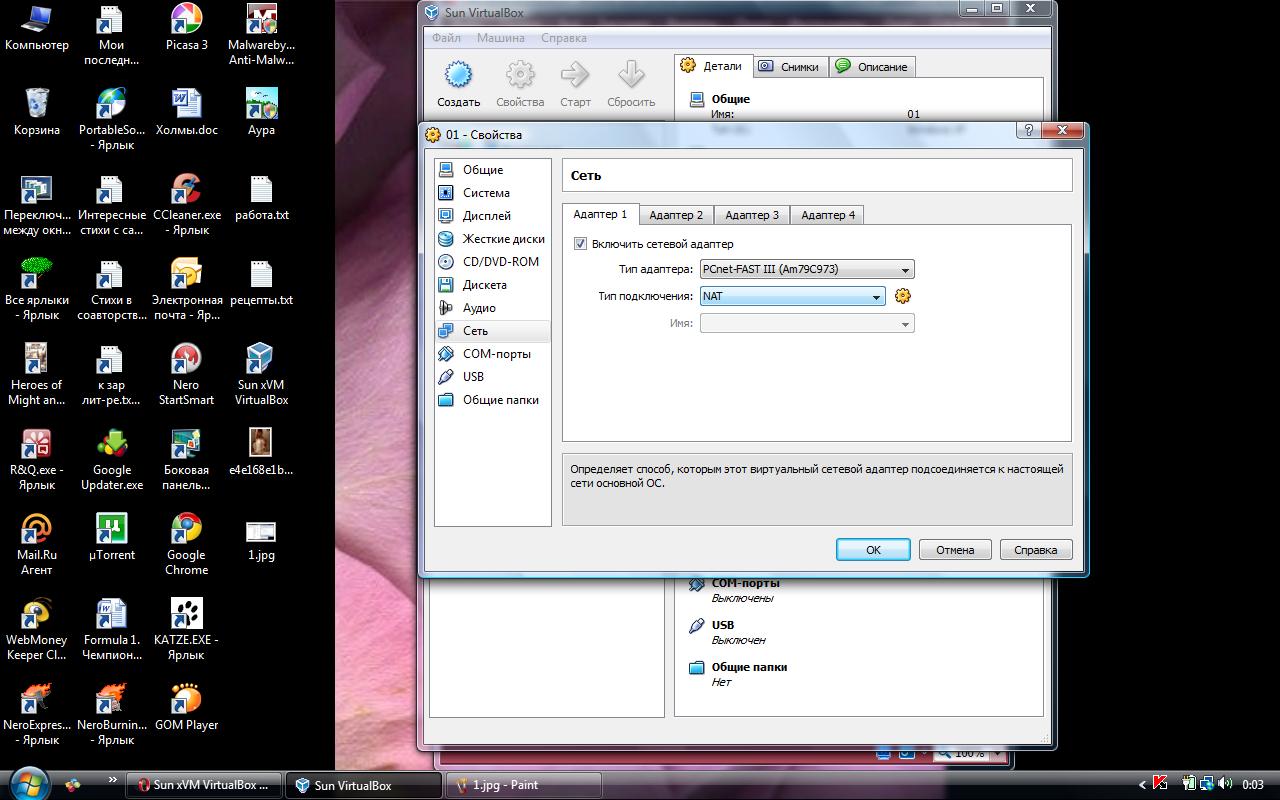Select the Malwarebytes Anti-Malware desktop icon
1280x800 pixels.
tap(261, 34)
